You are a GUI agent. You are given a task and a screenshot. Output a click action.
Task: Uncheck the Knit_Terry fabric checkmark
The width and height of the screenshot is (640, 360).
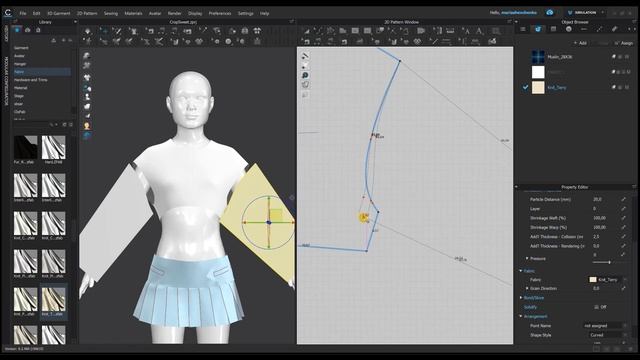525,87
